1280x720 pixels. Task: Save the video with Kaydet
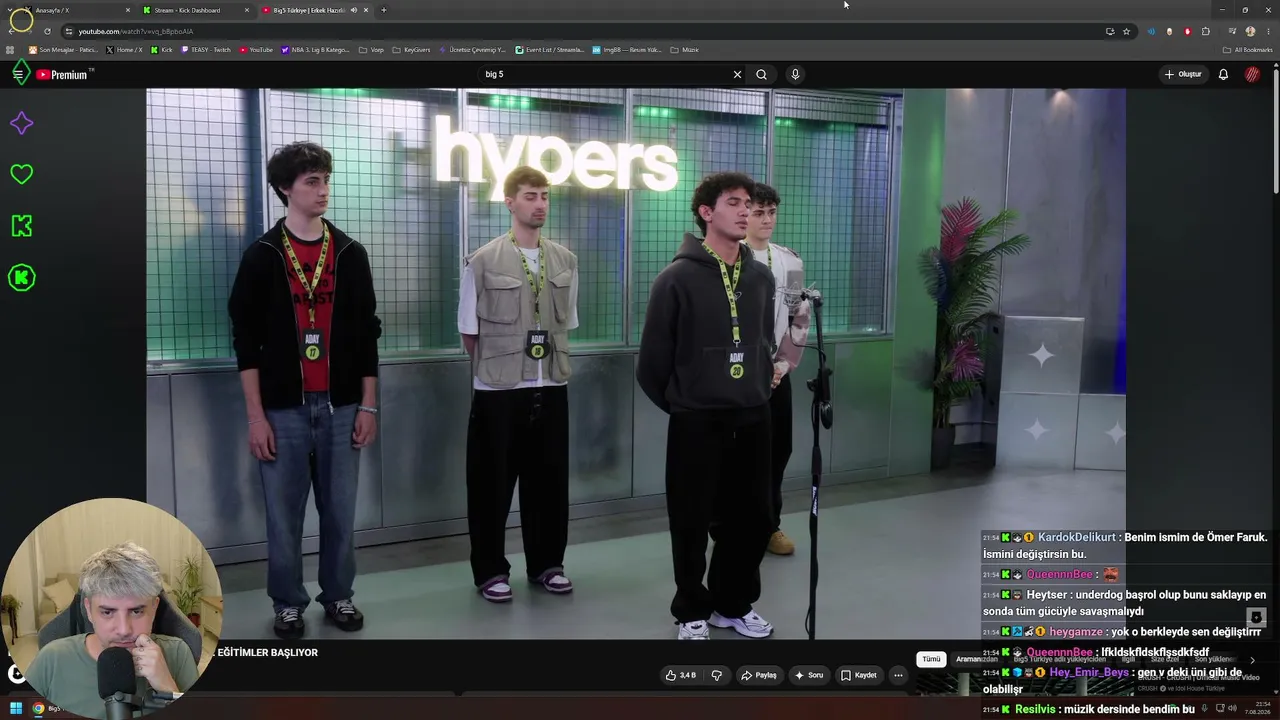[858, 675]
